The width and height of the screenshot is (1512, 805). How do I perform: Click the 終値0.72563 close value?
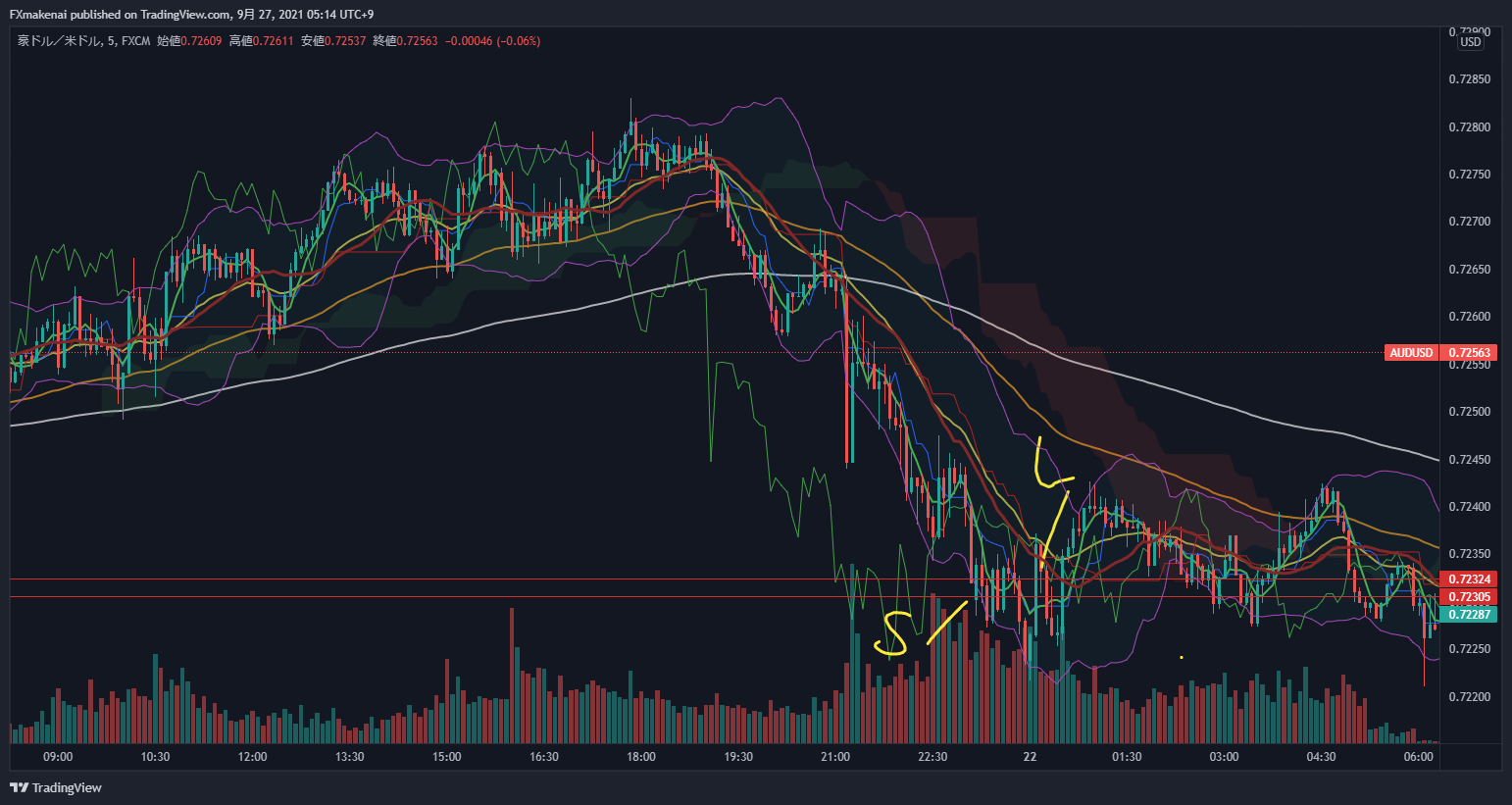point(405,41)
